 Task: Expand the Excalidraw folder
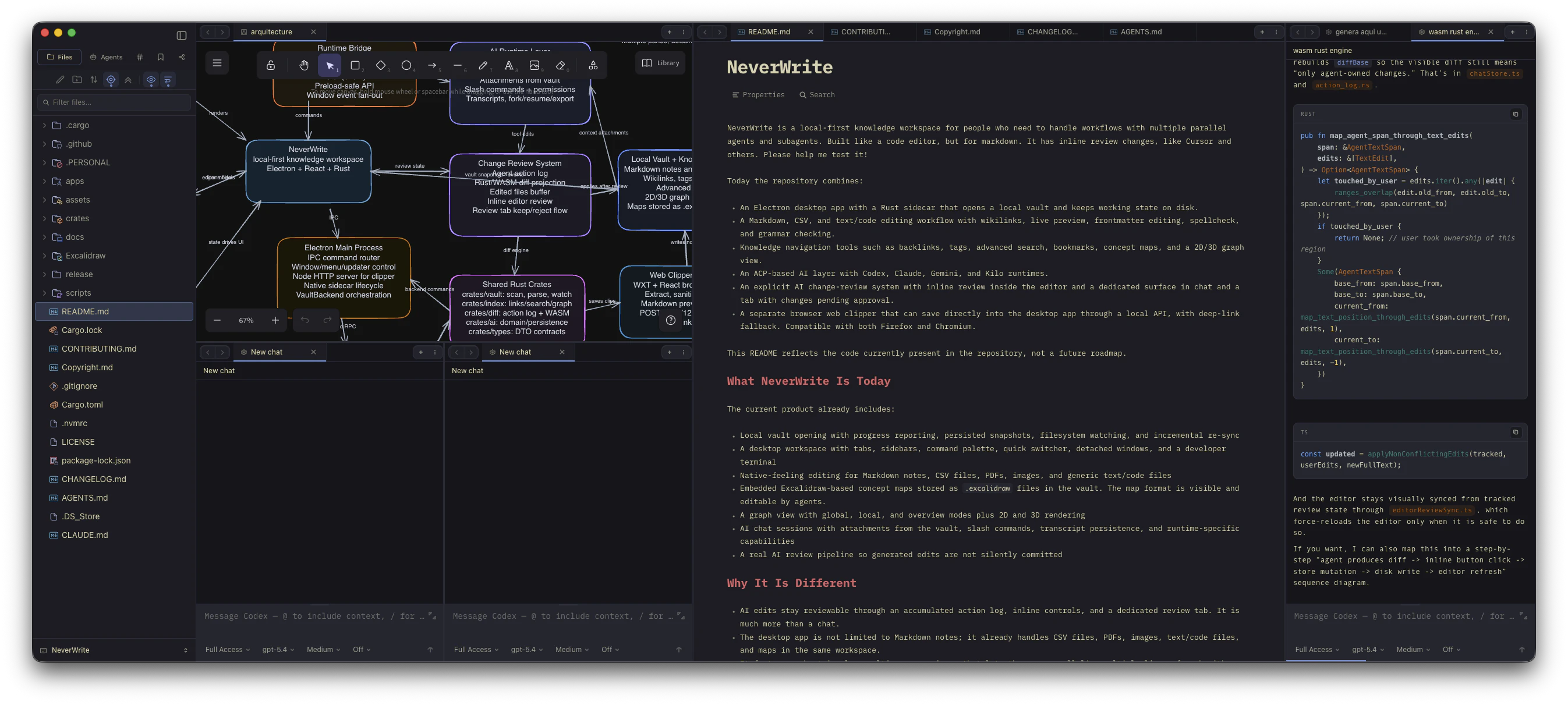point(44,256)
